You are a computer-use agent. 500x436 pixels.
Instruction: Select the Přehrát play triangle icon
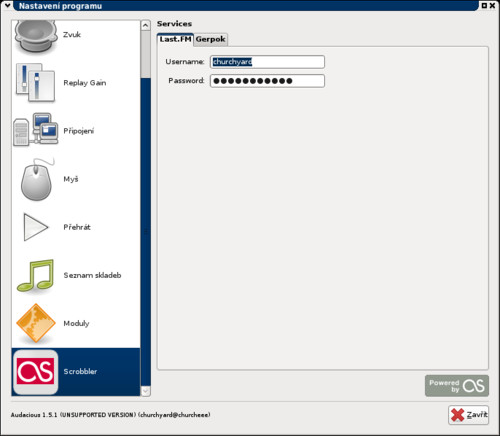tap(35, 227)
